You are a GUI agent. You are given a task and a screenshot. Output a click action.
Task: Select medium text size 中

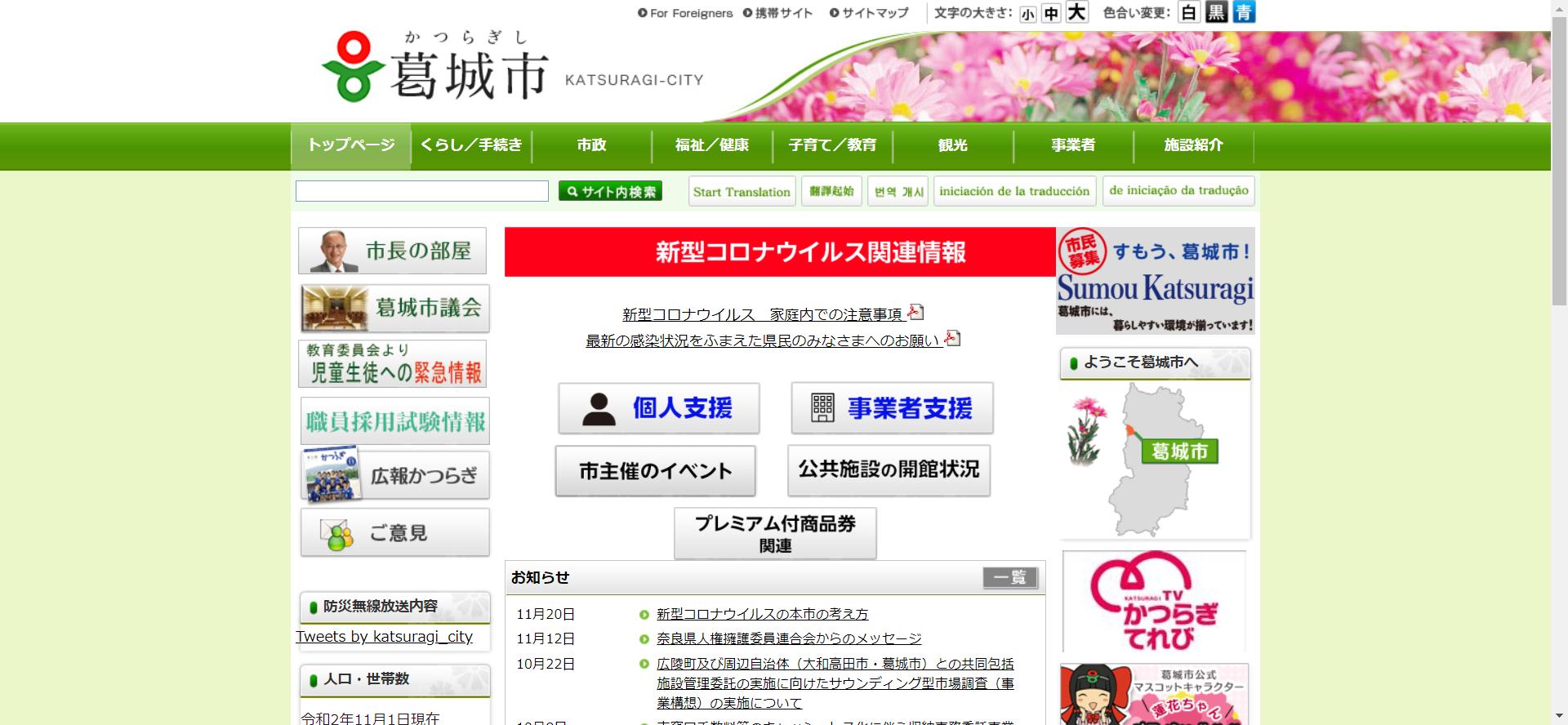coord(1051,14)
